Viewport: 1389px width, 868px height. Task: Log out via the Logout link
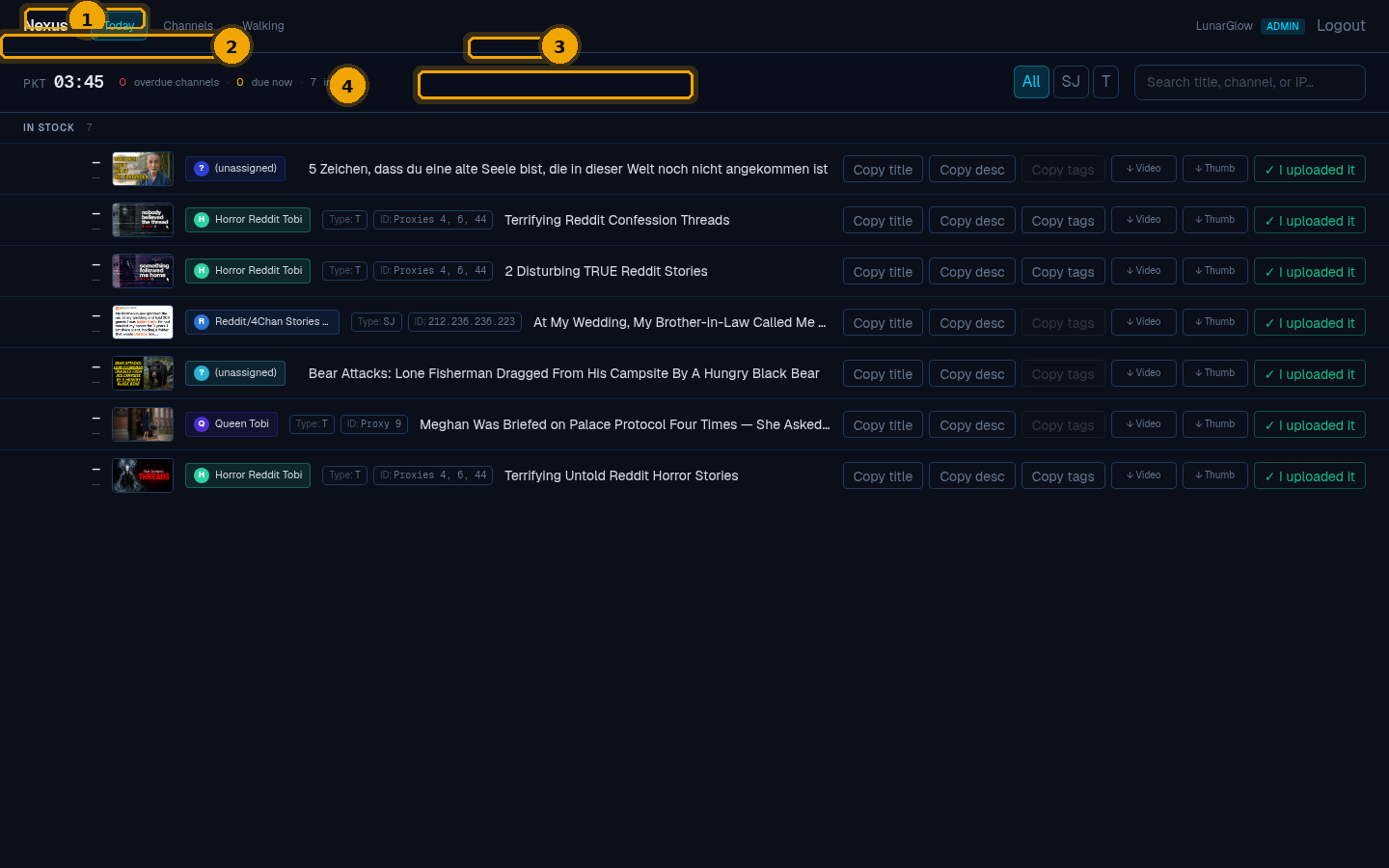coord(1341,26)
